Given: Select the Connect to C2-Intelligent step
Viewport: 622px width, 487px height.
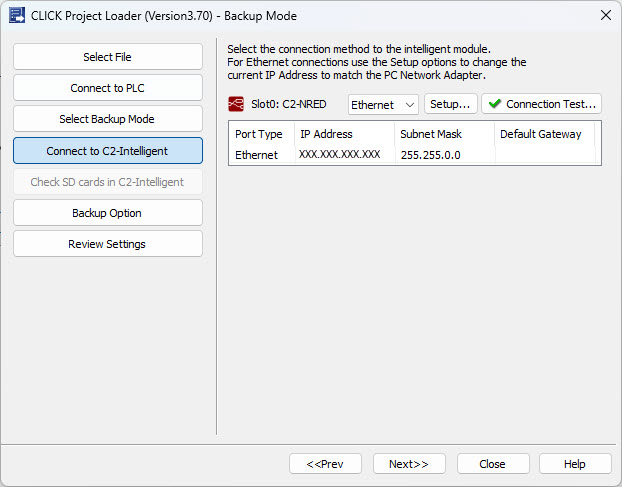Looking at the screenshot, I should click(x=108, y=151).
